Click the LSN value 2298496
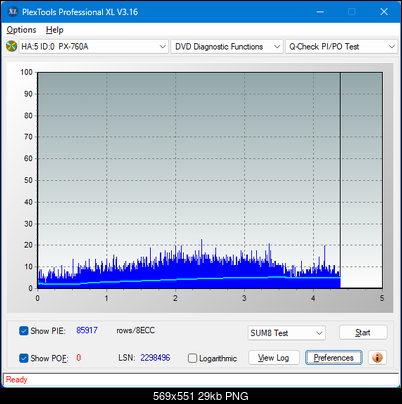Image resolution: width=402 pixels, height=404 pixels. [155, 358]
